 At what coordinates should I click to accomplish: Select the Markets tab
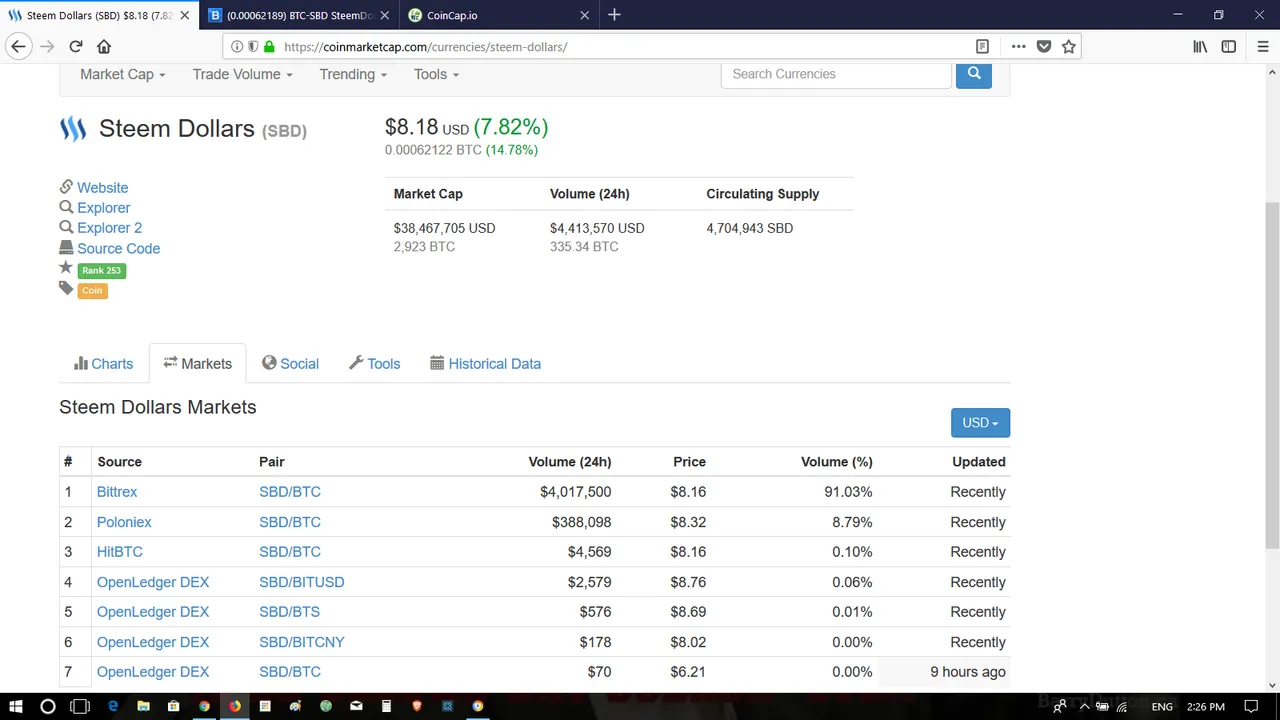click(x=197, y=364)
